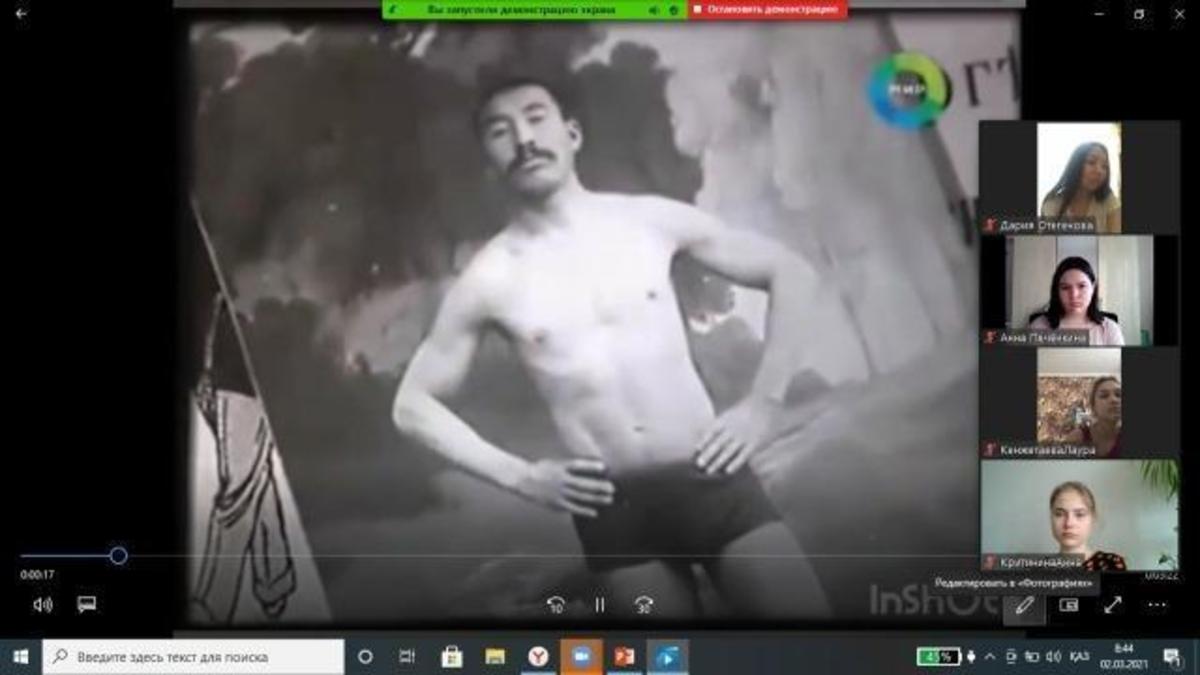
Task: Switch to mini view mode
Action: coord(1069,605)
